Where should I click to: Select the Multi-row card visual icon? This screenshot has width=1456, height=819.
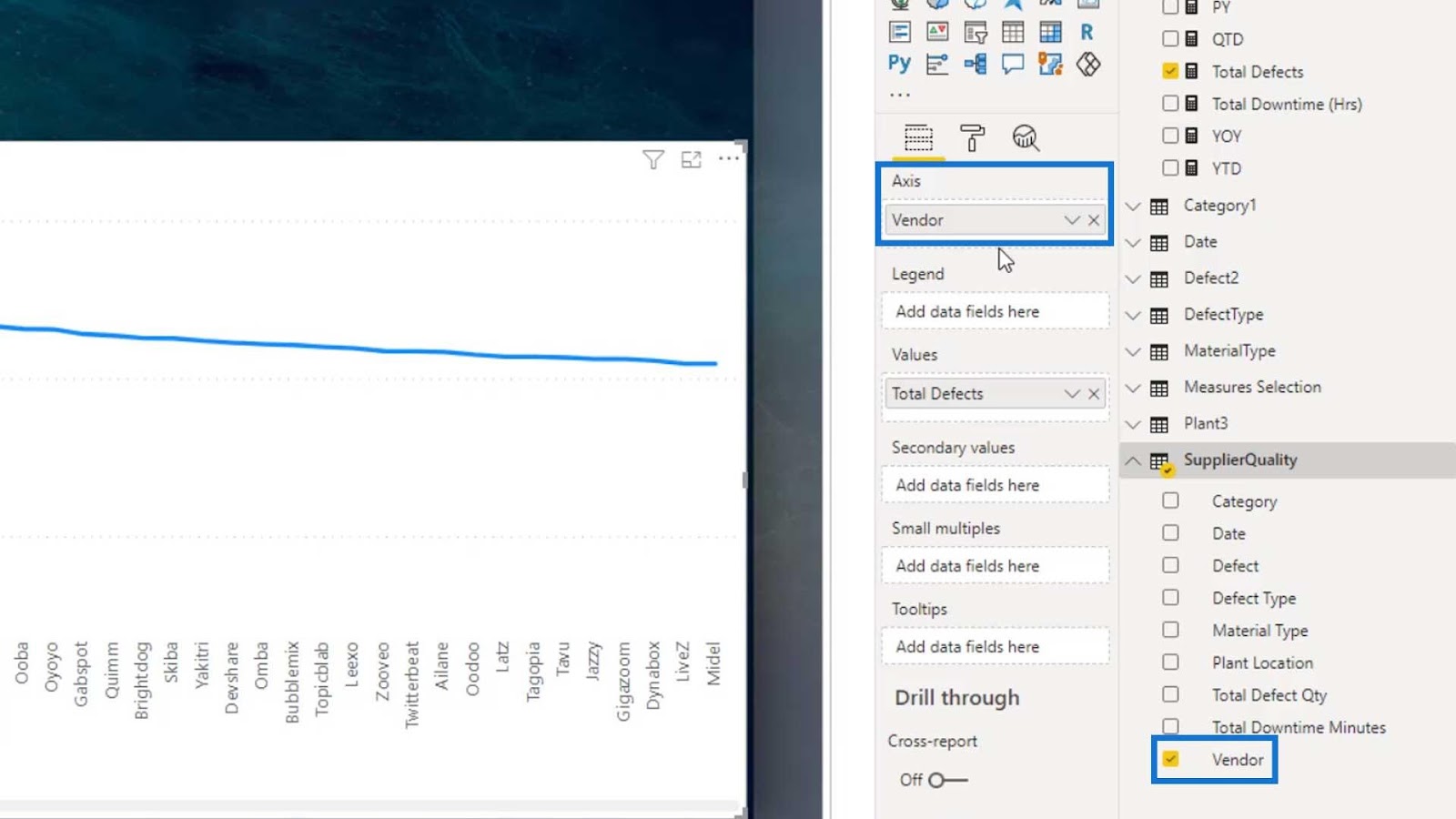[x=900, y=33]
